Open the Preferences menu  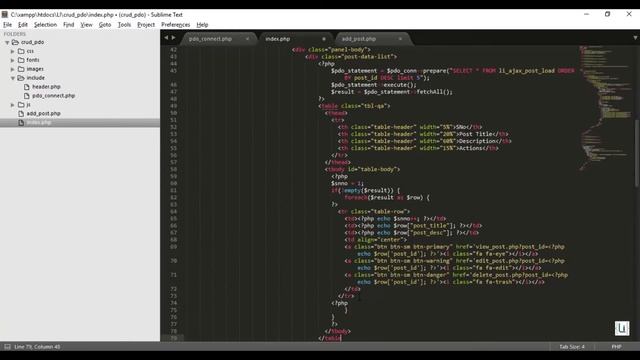[x=176, y=24]
